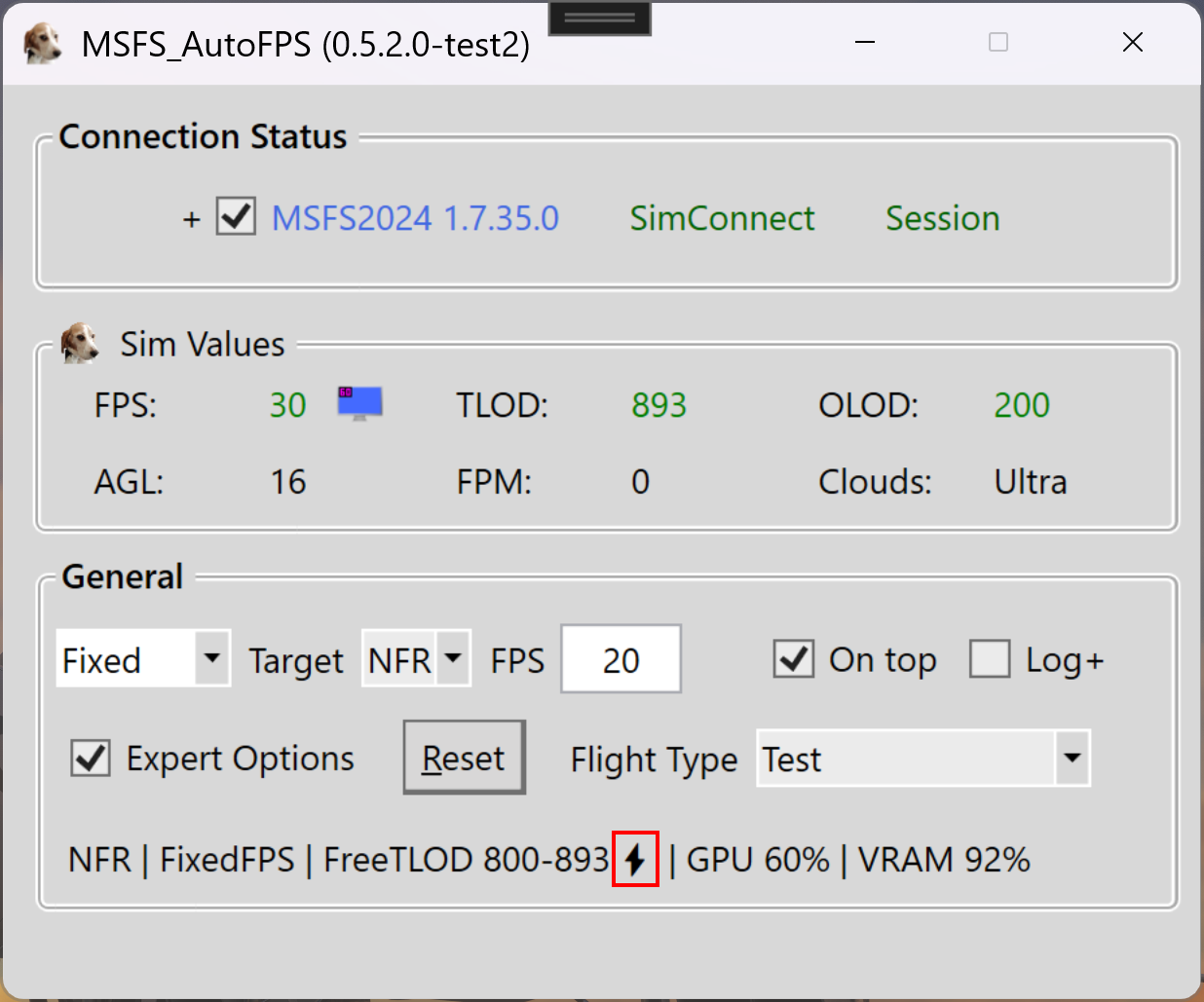1204x1002 pixels.
Task: Click the blue monitor icon next to FPS
Action: tap(359, 403)
